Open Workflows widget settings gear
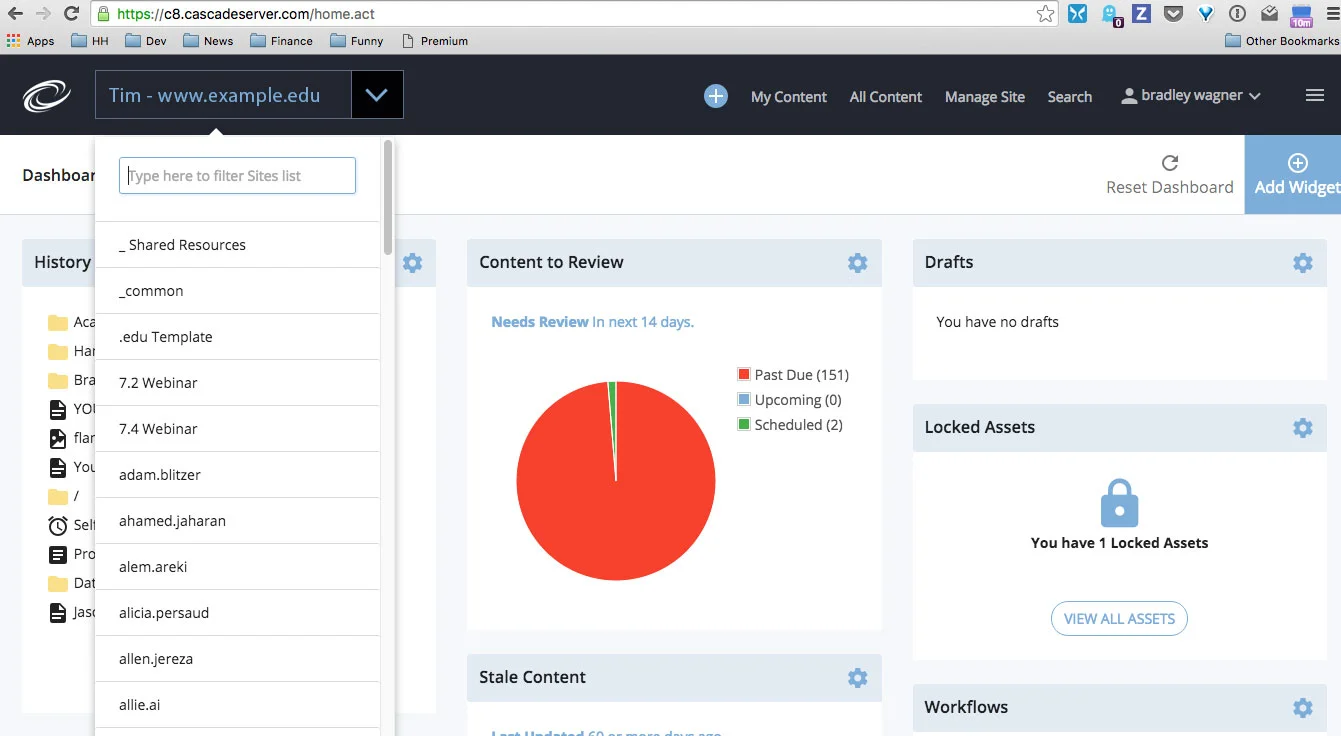 pyautogui.click(x=1303, y=708)
